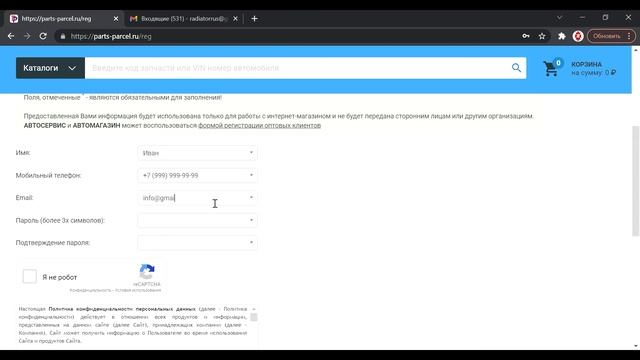This screenshot has height=360, width=640.
Task: Click the Мобильный телефон input field
Action: coord(198,175)
